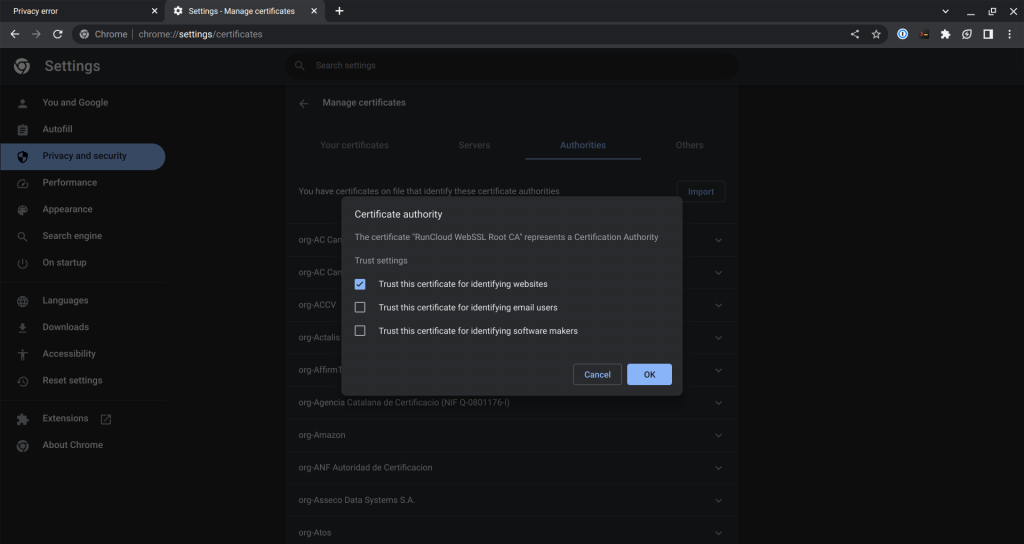Open the Extensions puzzle icon in the toolbar
1024x544 pixels.
coord(945,34)
